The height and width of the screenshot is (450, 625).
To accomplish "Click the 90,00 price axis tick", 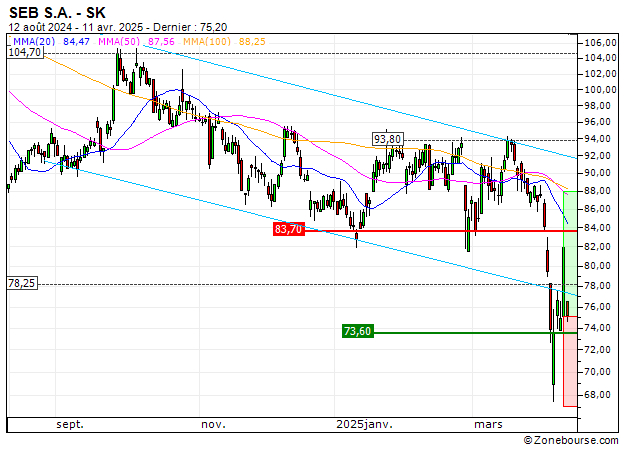I will tap(597, 173).
